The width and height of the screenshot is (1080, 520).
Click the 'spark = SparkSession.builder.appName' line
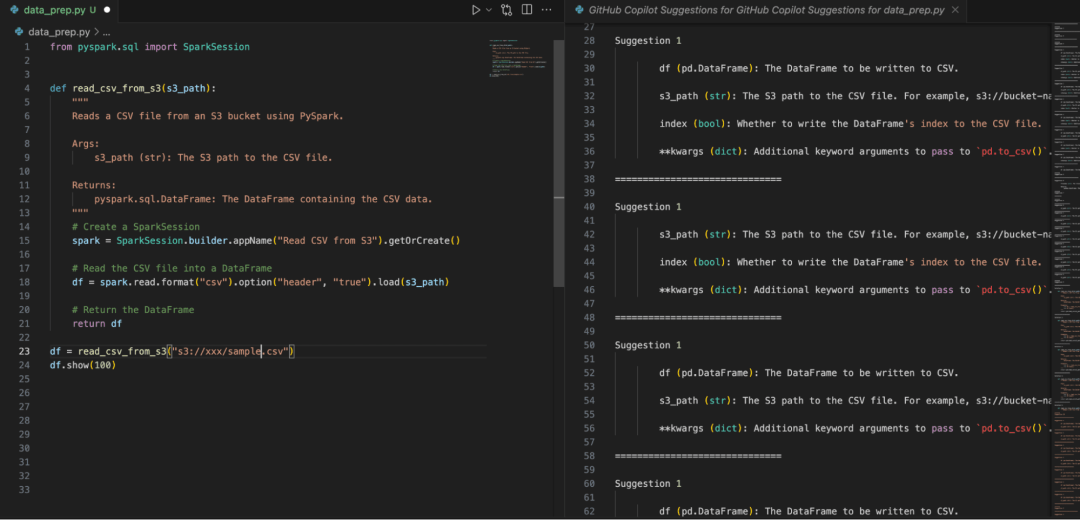(x=266, y=240)
